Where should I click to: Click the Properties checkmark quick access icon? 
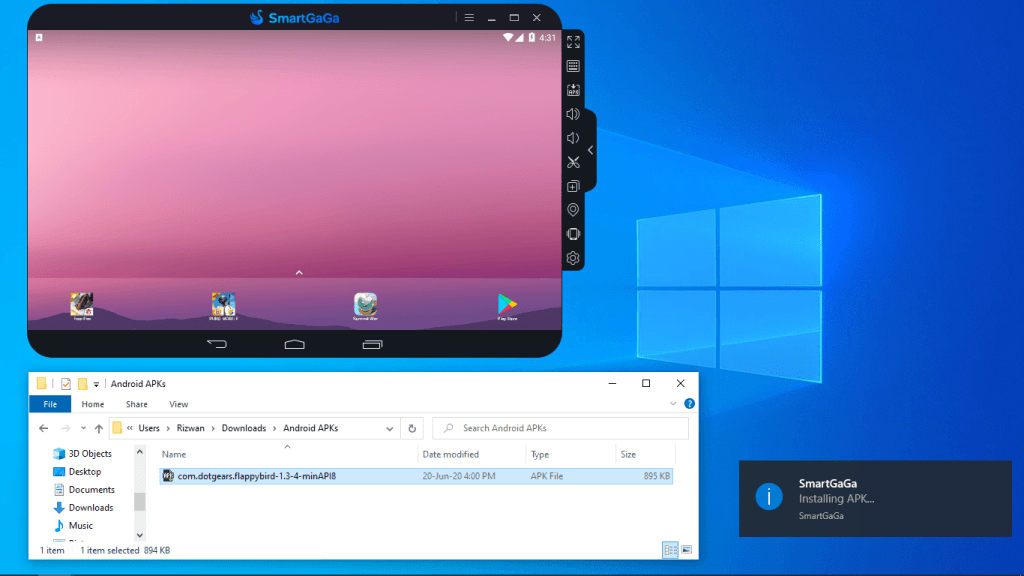pos(65,384)
